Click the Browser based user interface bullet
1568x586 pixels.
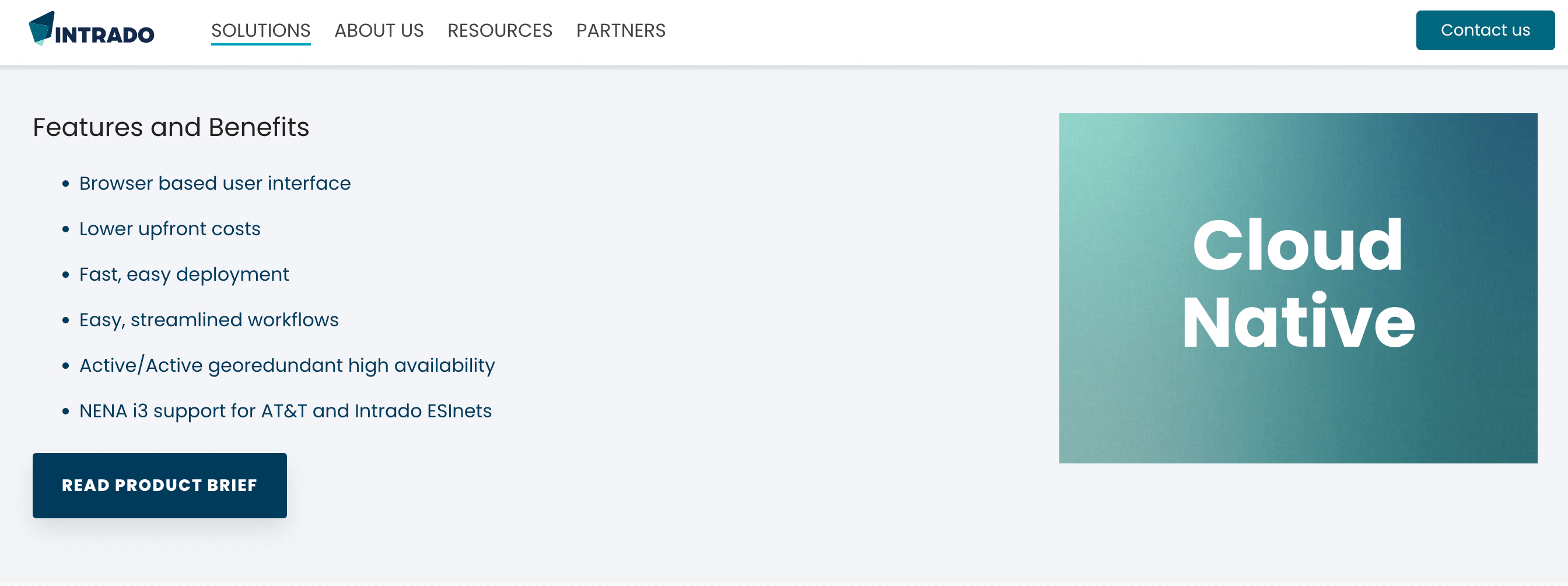tap(215, 183)
